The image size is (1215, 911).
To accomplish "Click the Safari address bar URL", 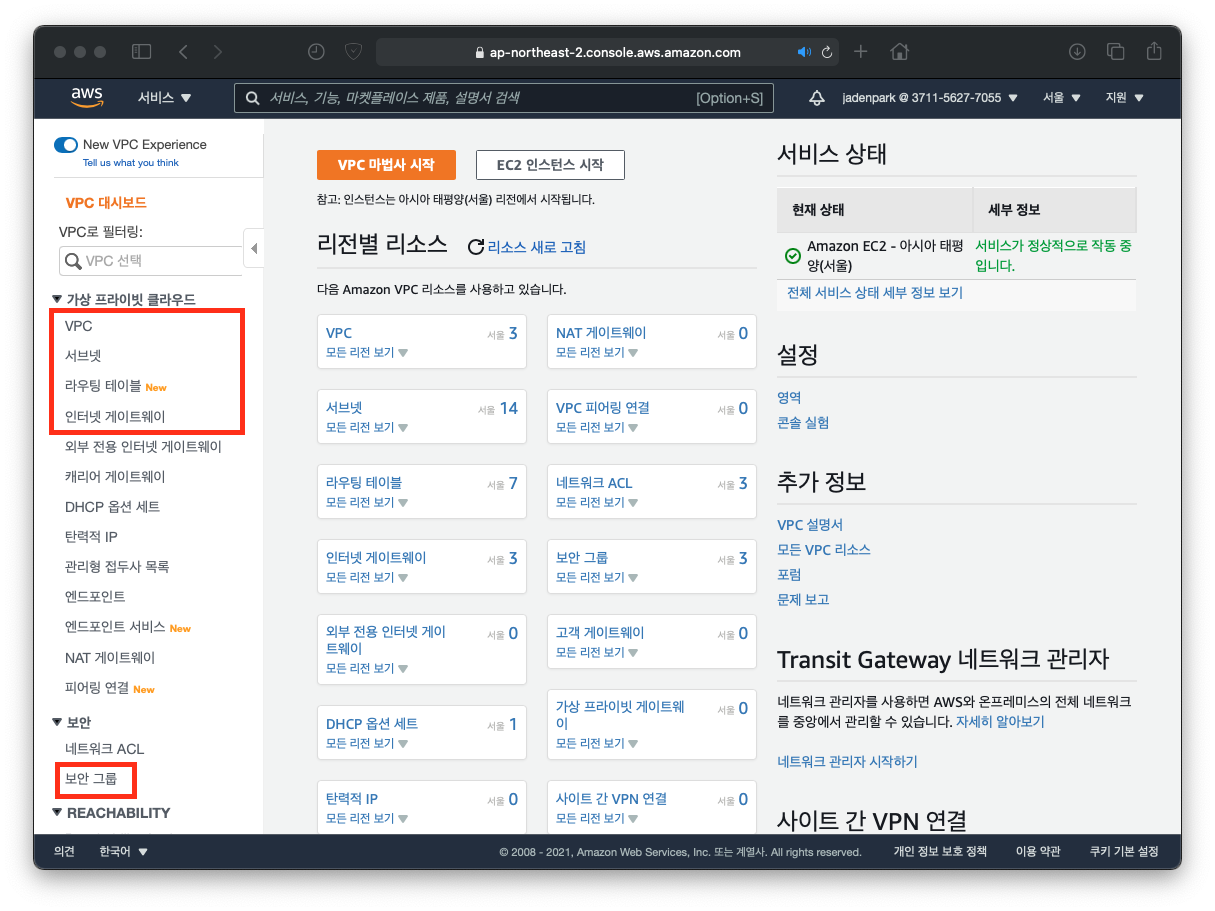I will coord(613,52).
